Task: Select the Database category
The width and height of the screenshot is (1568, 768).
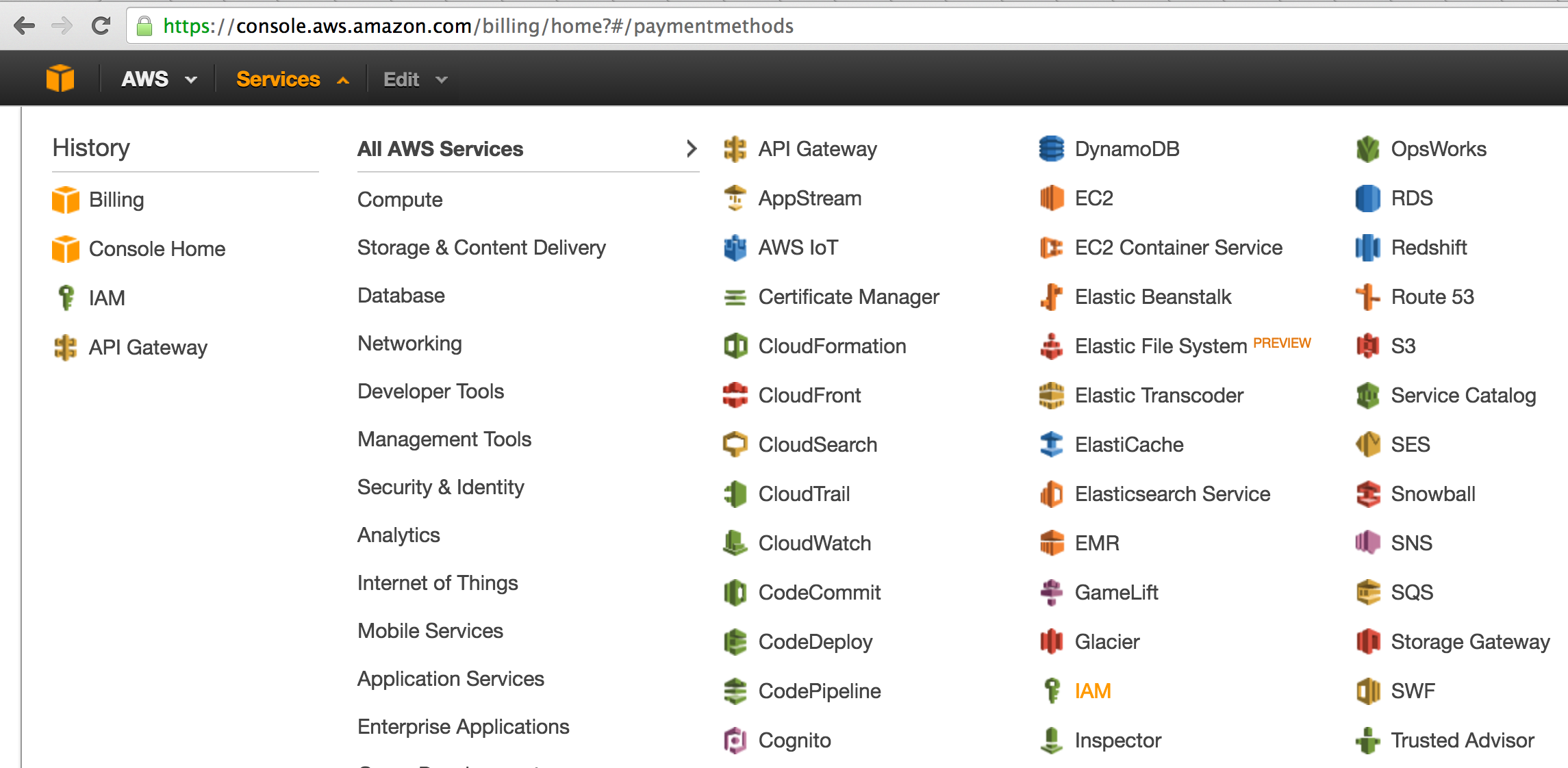Action: click(x=401, y=295)
